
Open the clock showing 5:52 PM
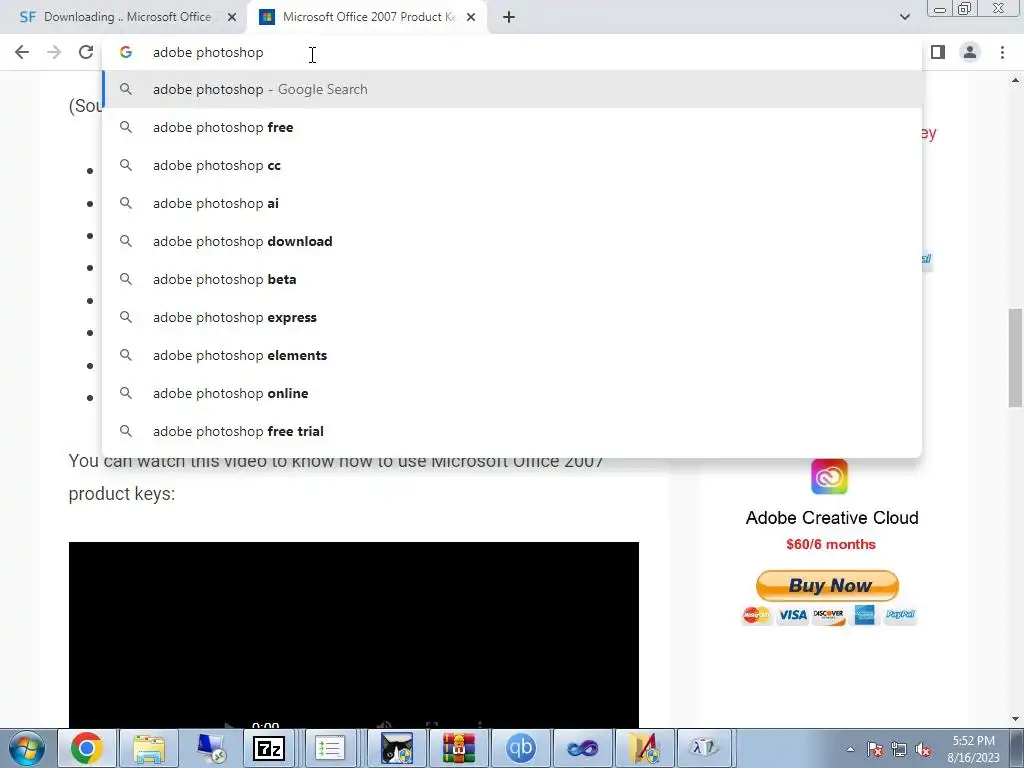tap(974, 749)
